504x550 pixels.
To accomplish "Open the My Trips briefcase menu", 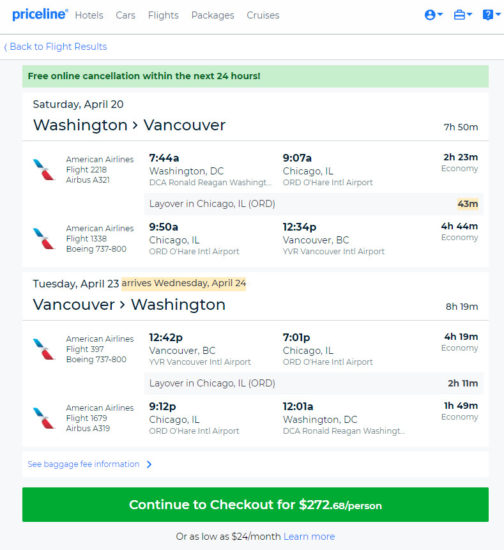I will [463, 15].
